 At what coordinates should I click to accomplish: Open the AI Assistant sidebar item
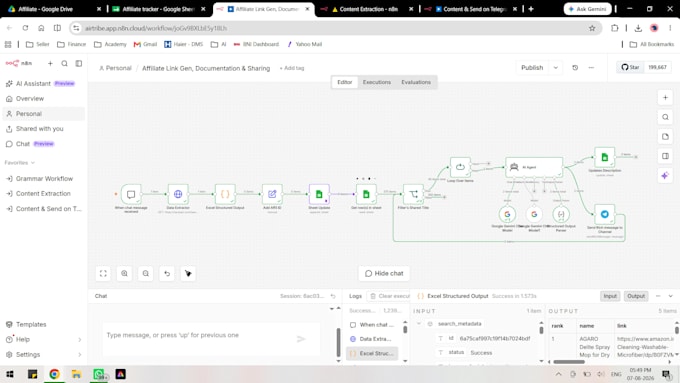44,84
